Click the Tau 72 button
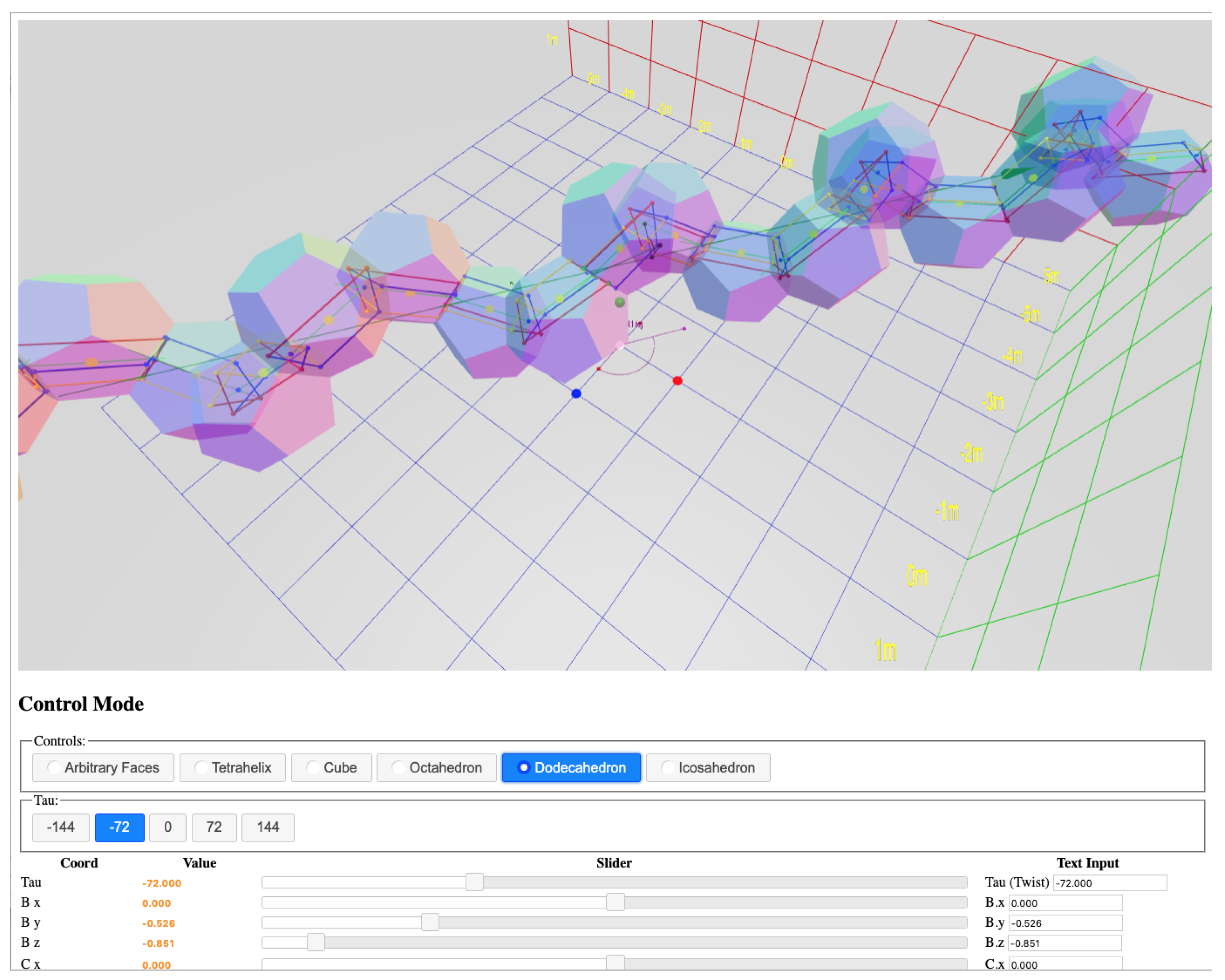The height and width of the screenshot is (980, 1225). pos(214,827)
